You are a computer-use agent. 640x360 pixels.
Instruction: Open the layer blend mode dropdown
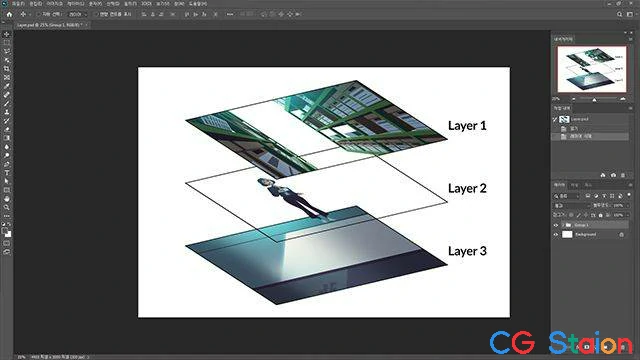click(x=571, y=206)
